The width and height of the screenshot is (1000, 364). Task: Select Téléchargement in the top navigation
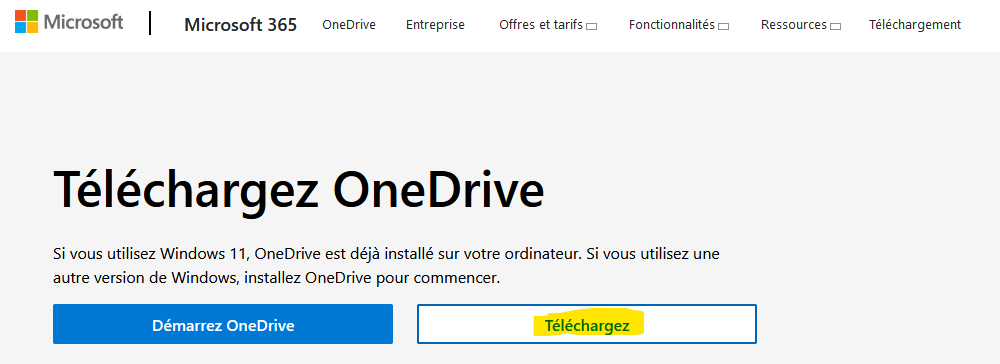point(915,25)
